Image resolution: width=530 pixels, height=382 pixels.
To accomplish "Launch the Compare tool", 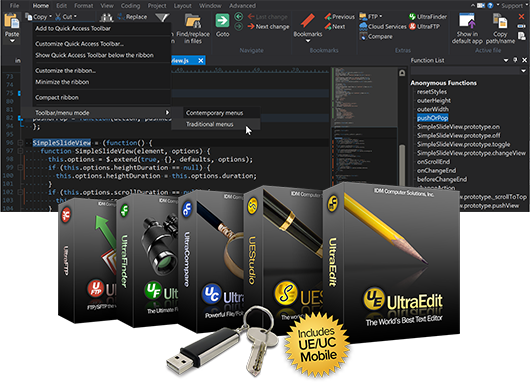I will [376, 36].
